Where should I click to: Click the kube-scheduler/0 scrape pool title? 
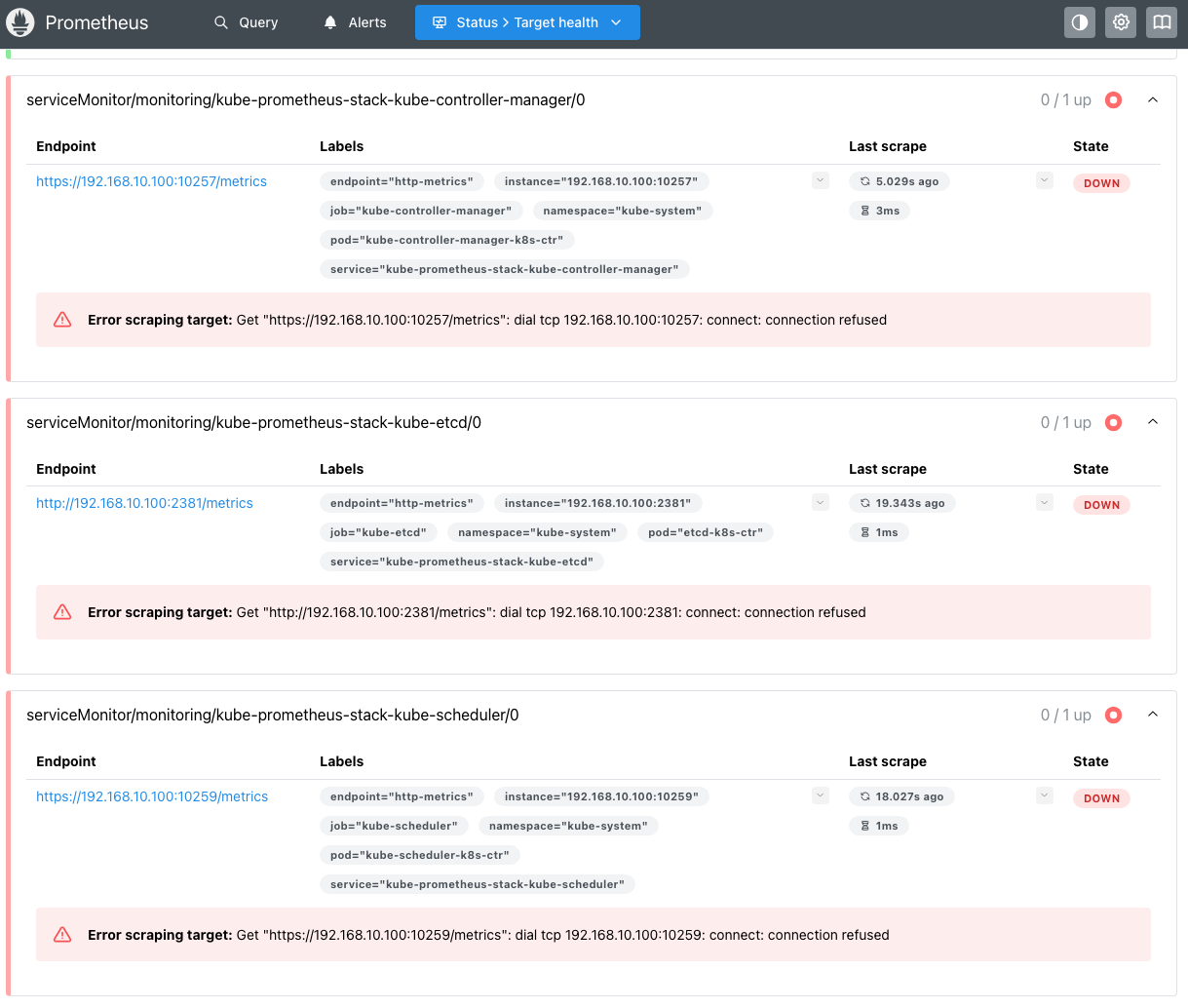click(x=273, y=715)
